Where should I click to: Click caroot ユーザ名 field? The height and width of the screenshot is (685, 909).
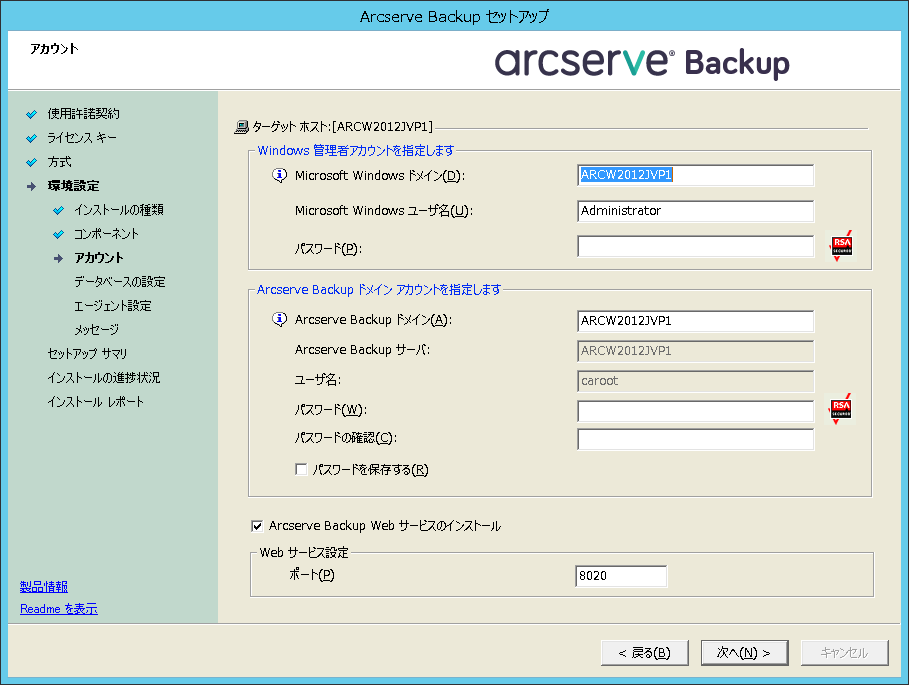pyautogui.click(x=696, y=381)
